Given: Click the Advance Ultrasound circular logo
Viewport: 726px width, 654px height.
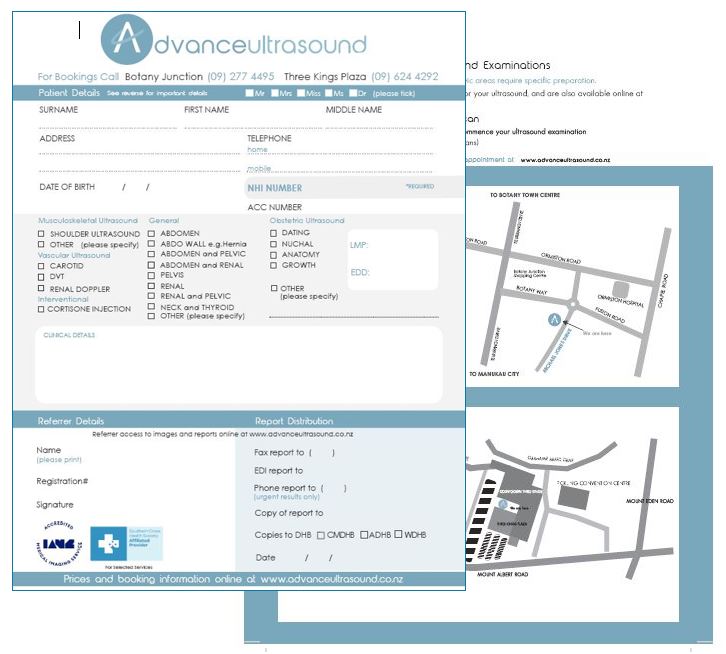Looking at the screenshot, I should [126, 39].
